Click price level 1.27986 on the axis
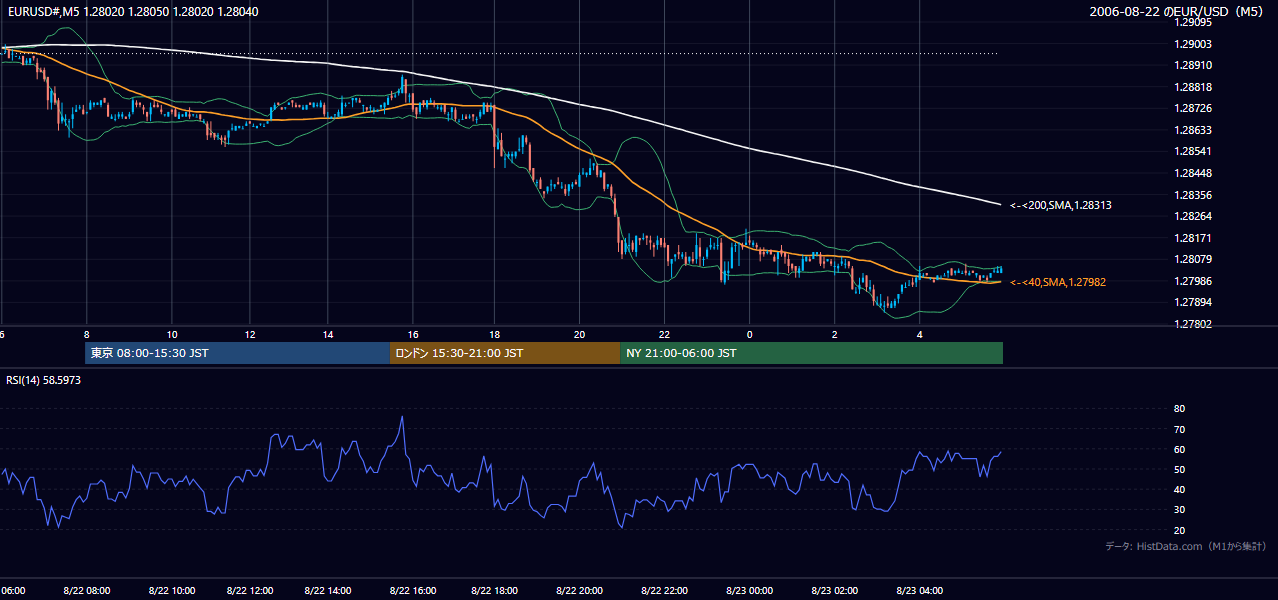The image size is (1278, 600). pos(1193,281)
